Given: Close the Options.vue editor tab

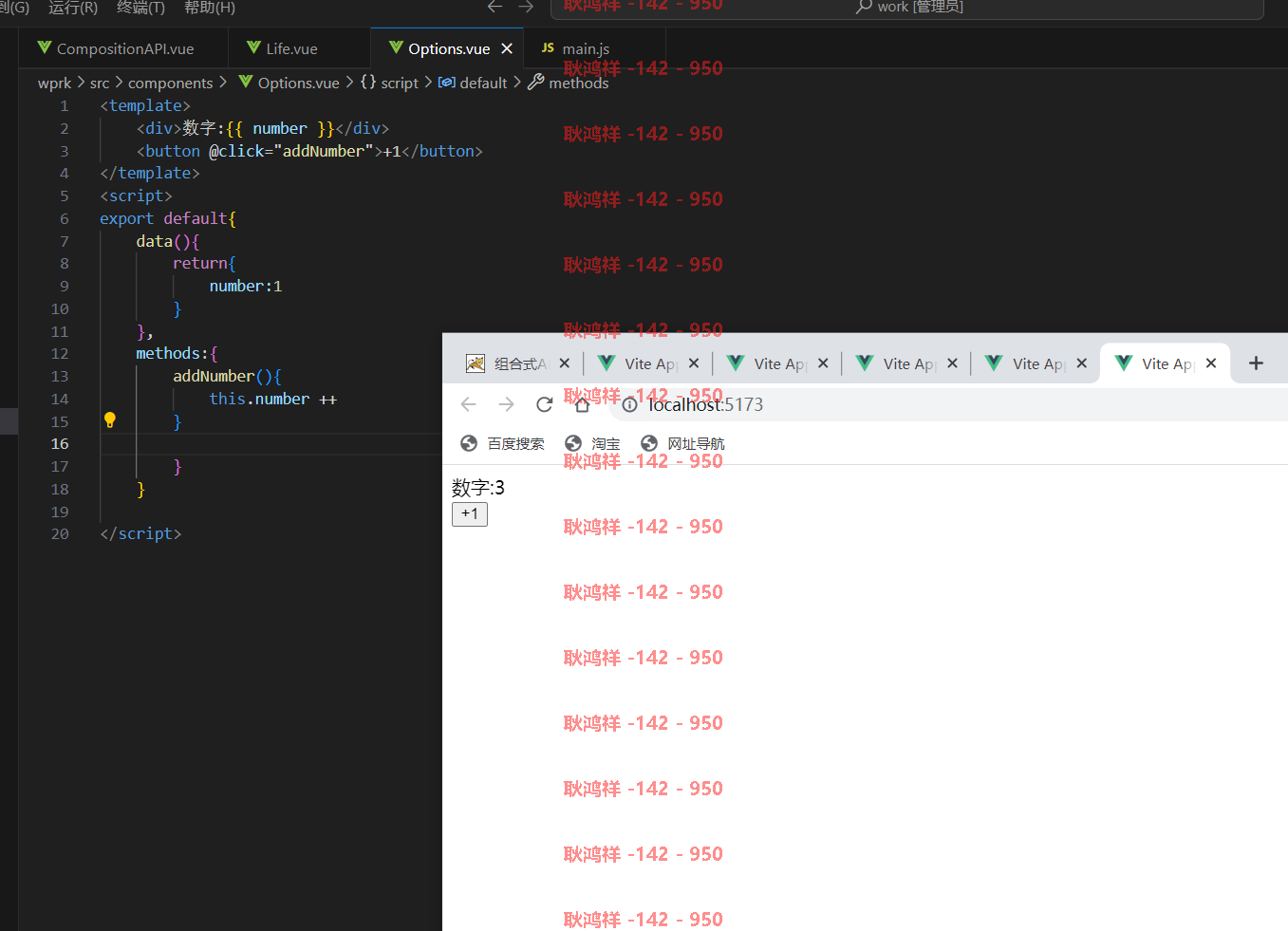Looking at the screenshot, I should click(x=507, y=48).
